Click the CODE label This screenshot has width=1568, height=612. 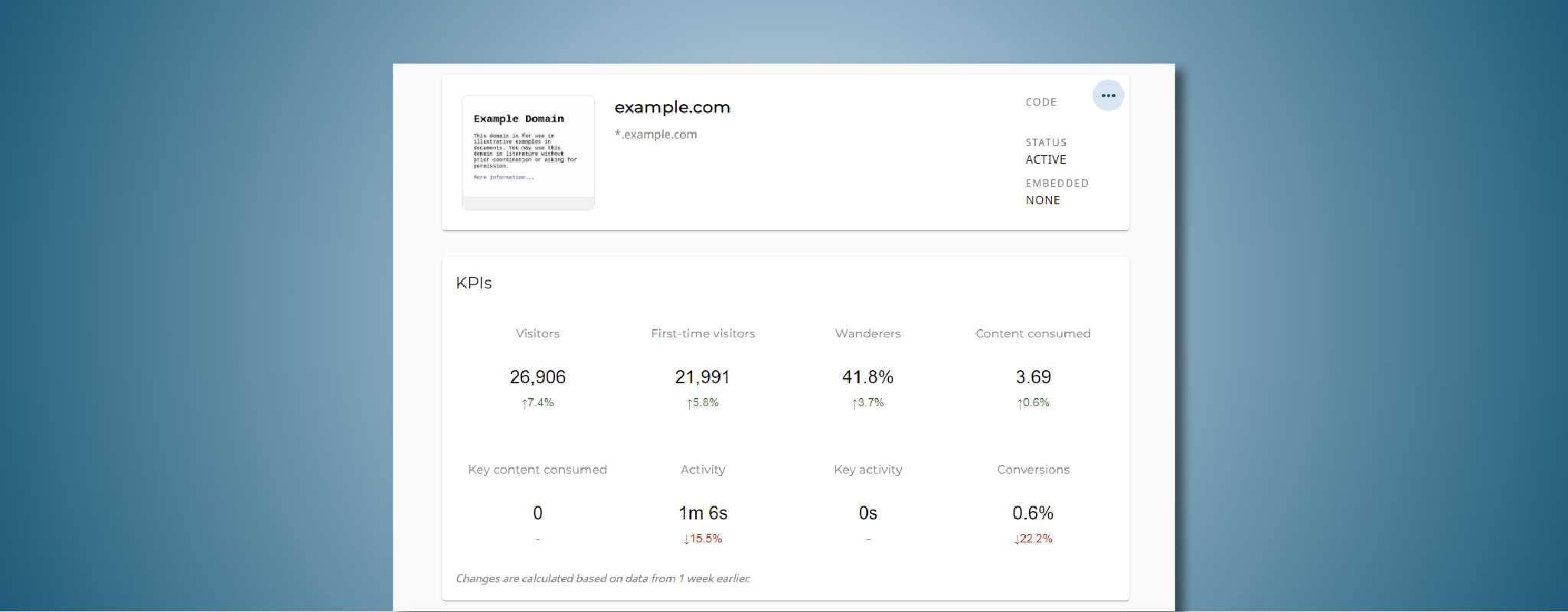(x=1041, y=102)
